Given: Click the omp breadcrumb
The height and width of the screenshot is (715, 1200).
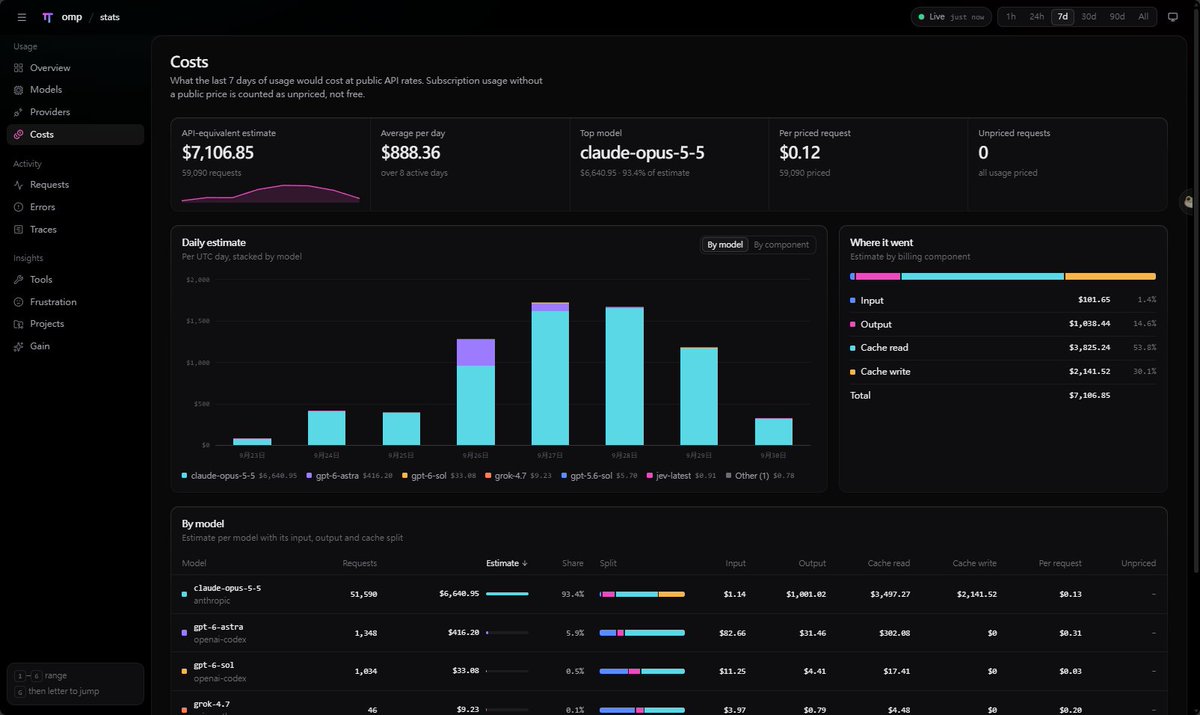Looking at the screenshot, I should [72, 17].
